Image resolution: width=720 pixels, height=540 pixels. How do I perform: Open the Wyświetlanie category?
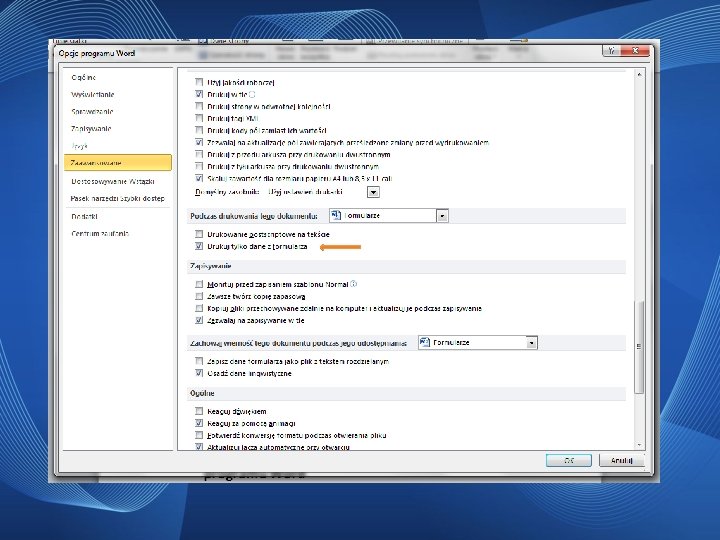pos(93,95)
